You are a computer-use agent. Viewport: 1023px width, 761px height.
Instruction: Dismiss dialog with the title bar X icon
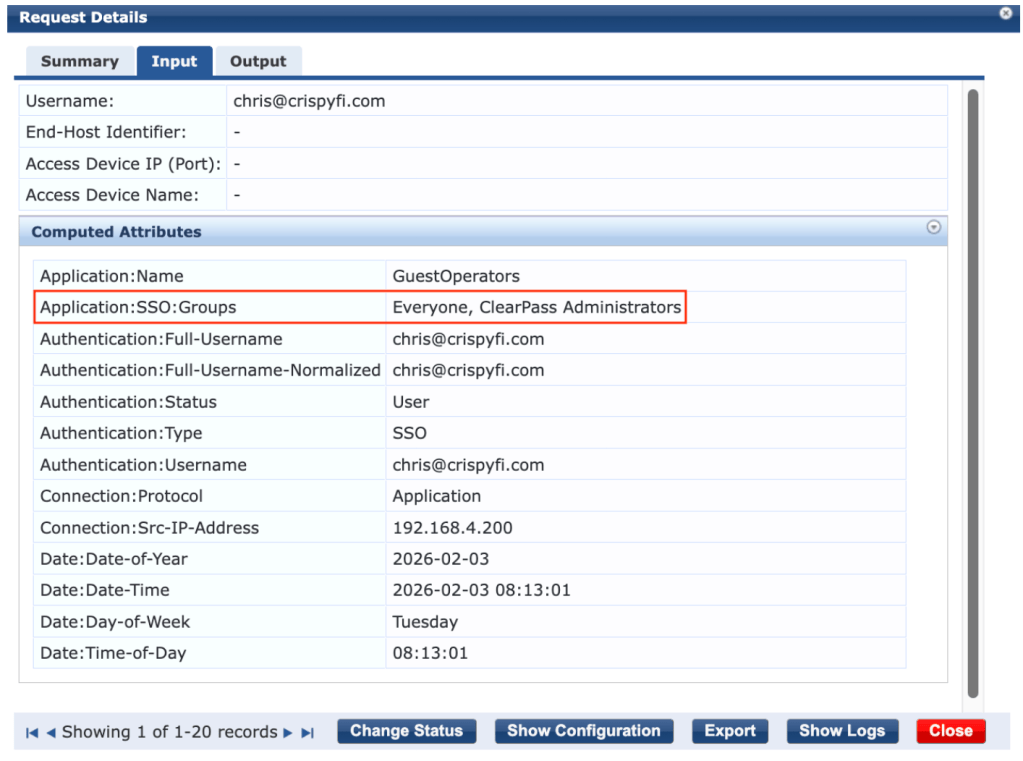pyautogui.click(x=1005, y=14)
